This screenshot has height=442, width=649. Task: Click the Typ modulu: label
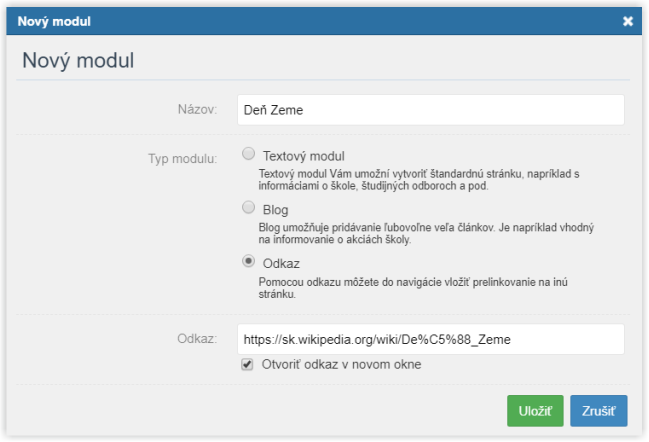(x=183, y=159)
